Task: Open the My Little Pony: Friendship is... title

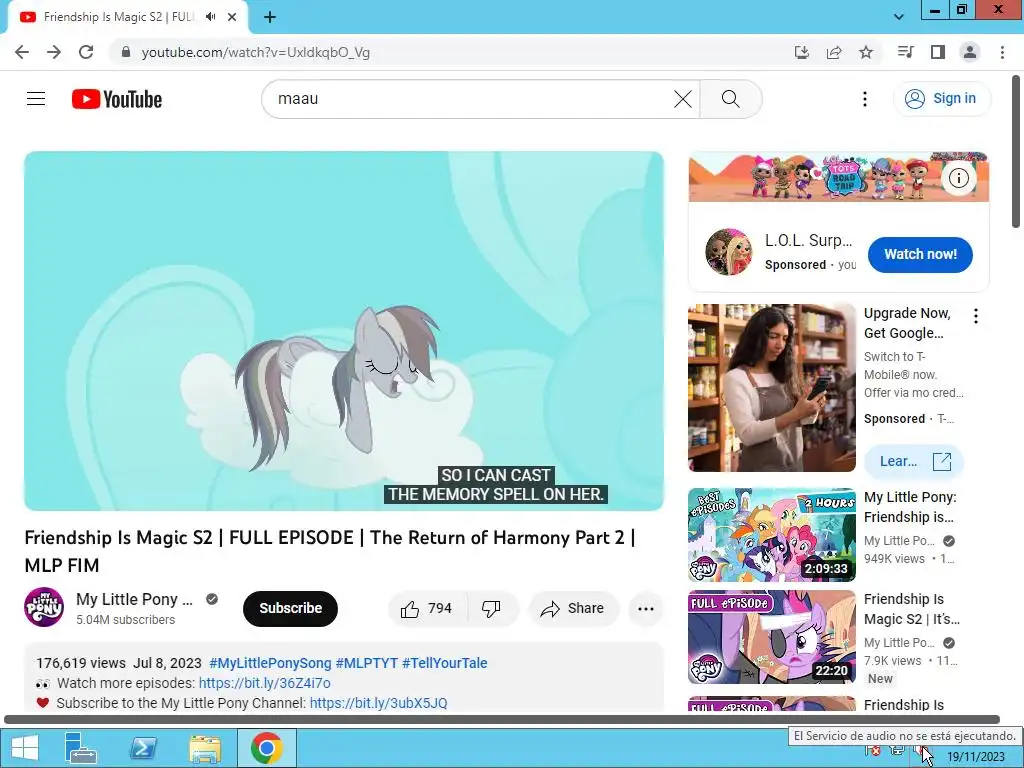Action: point(910,507)
